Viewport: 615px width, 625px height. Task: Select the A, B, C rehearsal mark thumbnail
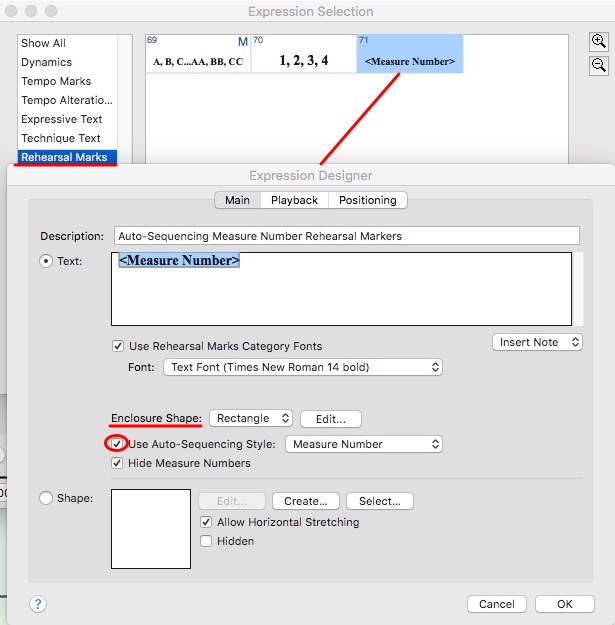click(198, 54)
